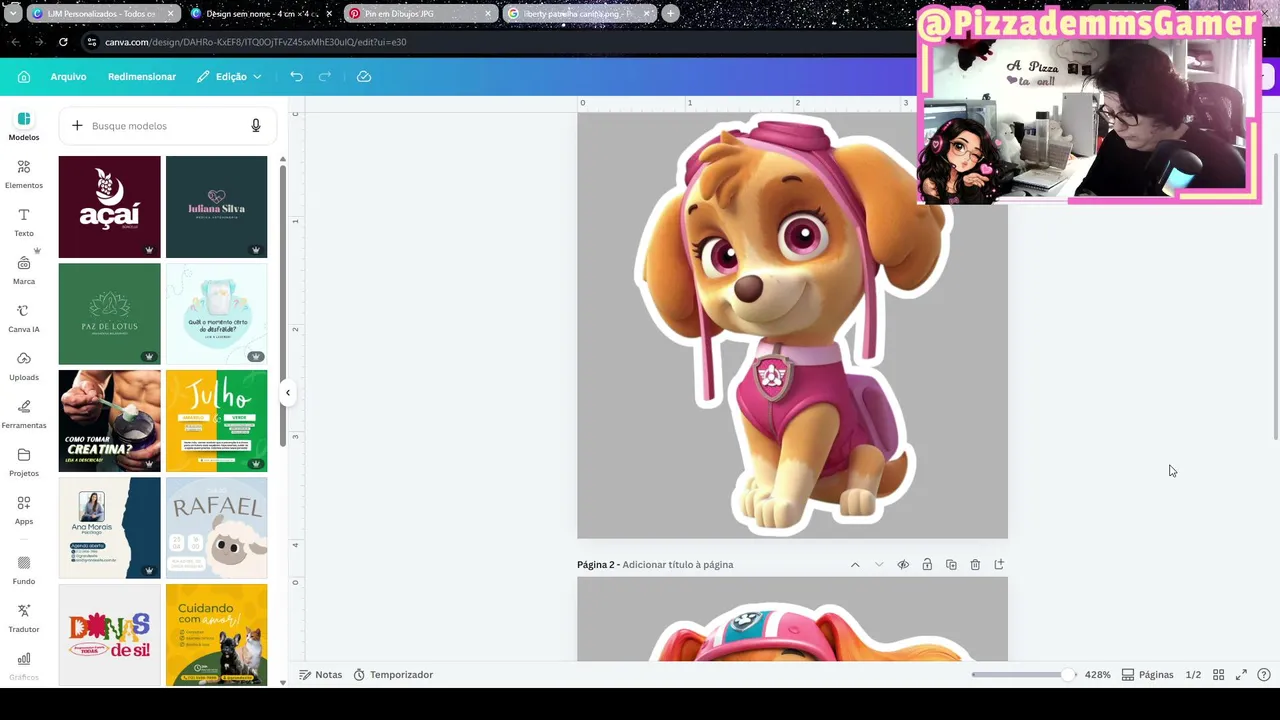Open the Notas panel
Image resolution: width=1280 pixels, height=720 pixels.
321,675
